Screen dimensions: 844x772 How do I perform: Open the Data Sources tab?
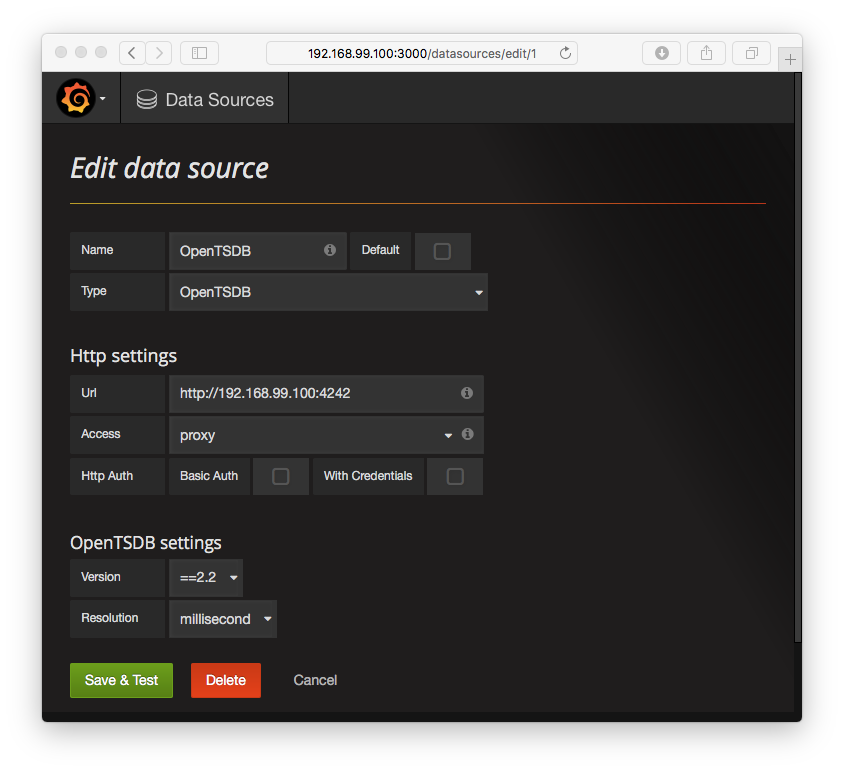[x=205, y=100]
